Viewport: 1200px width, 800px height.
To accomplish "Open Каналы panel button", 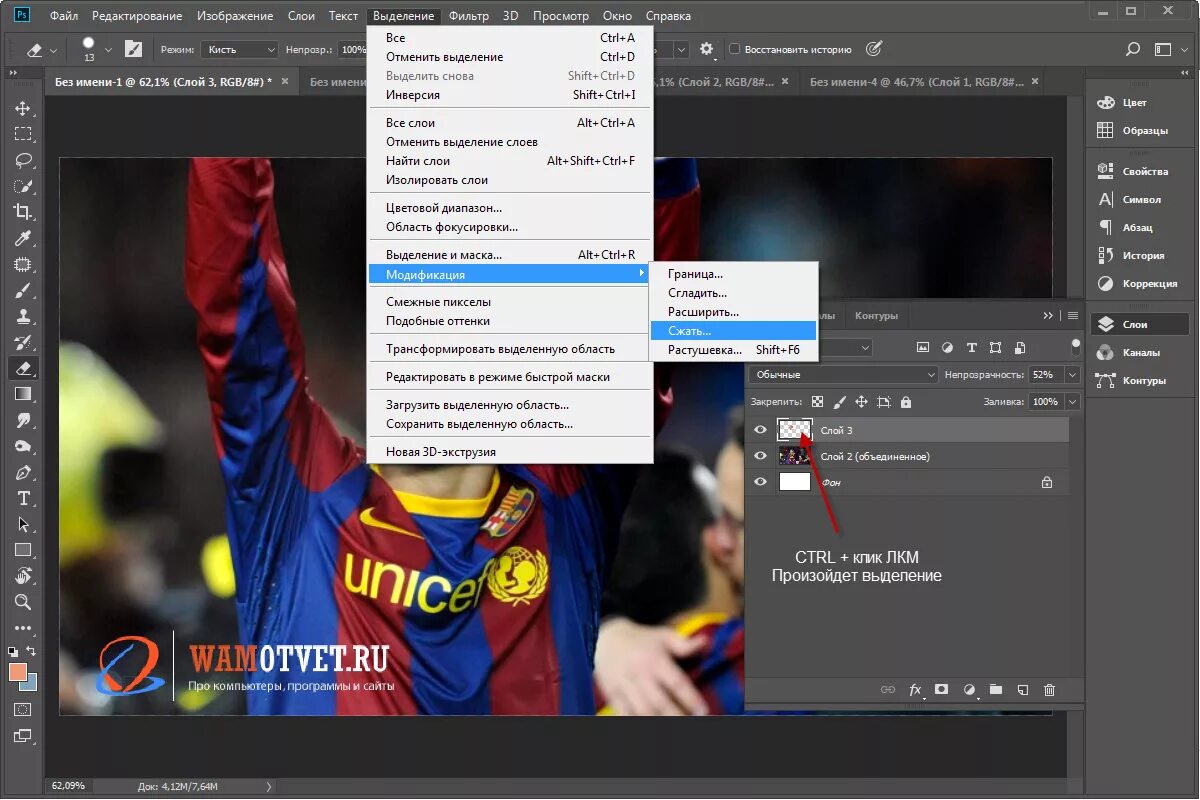I will tap(1140, 353).
